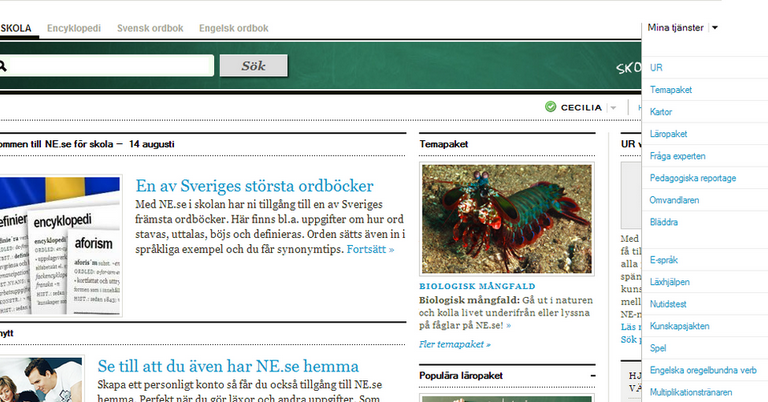768x402 pixels.
Task: Click the Fler temapaket » link
Action: tap(455, 344)
